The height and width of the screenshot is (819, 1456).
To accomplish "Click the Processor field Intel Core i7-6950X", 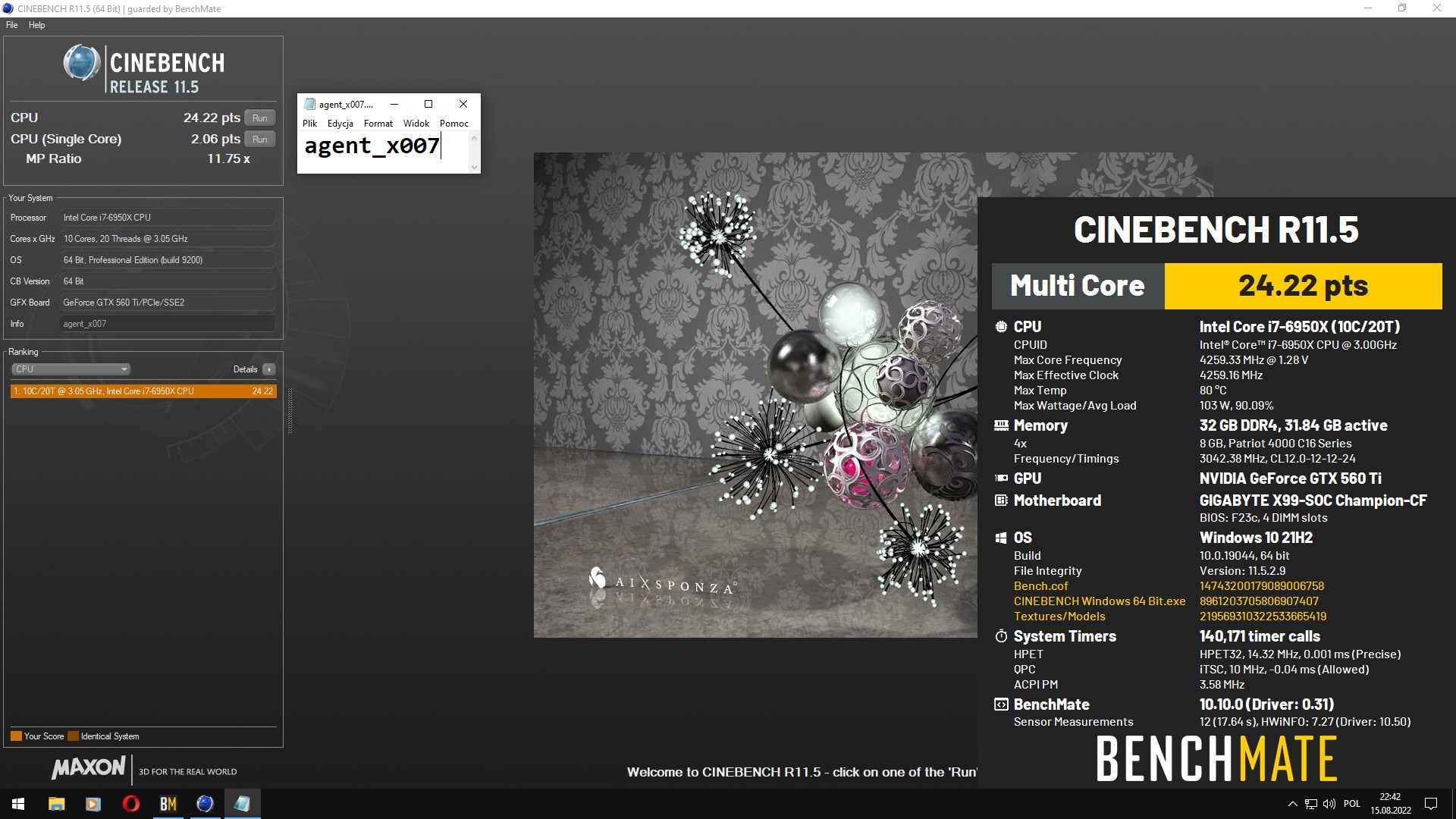I will (x=167, y=218).
